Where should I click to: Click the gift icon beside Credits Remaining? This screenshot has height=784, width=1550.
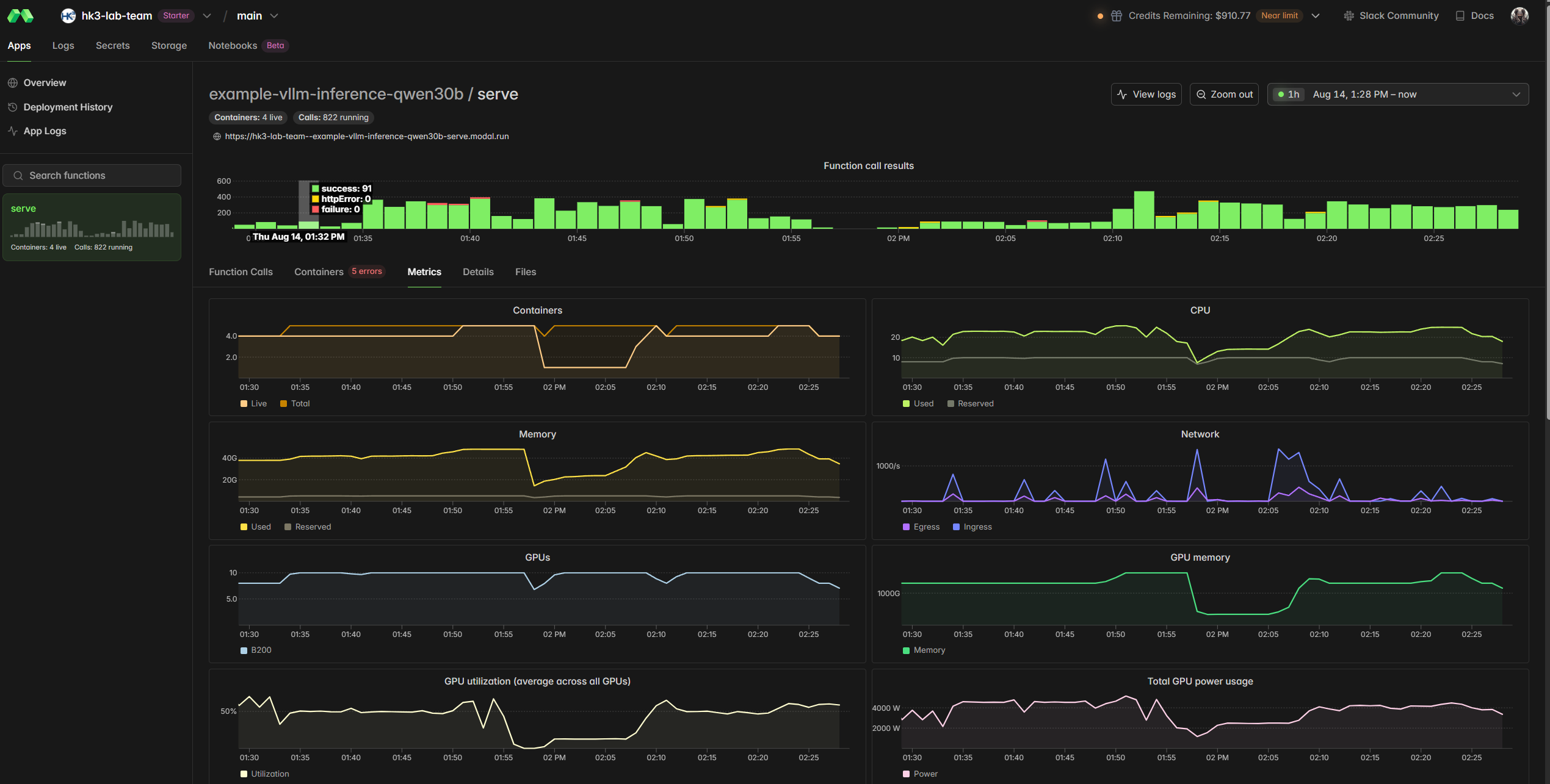tap(1116, 16)
